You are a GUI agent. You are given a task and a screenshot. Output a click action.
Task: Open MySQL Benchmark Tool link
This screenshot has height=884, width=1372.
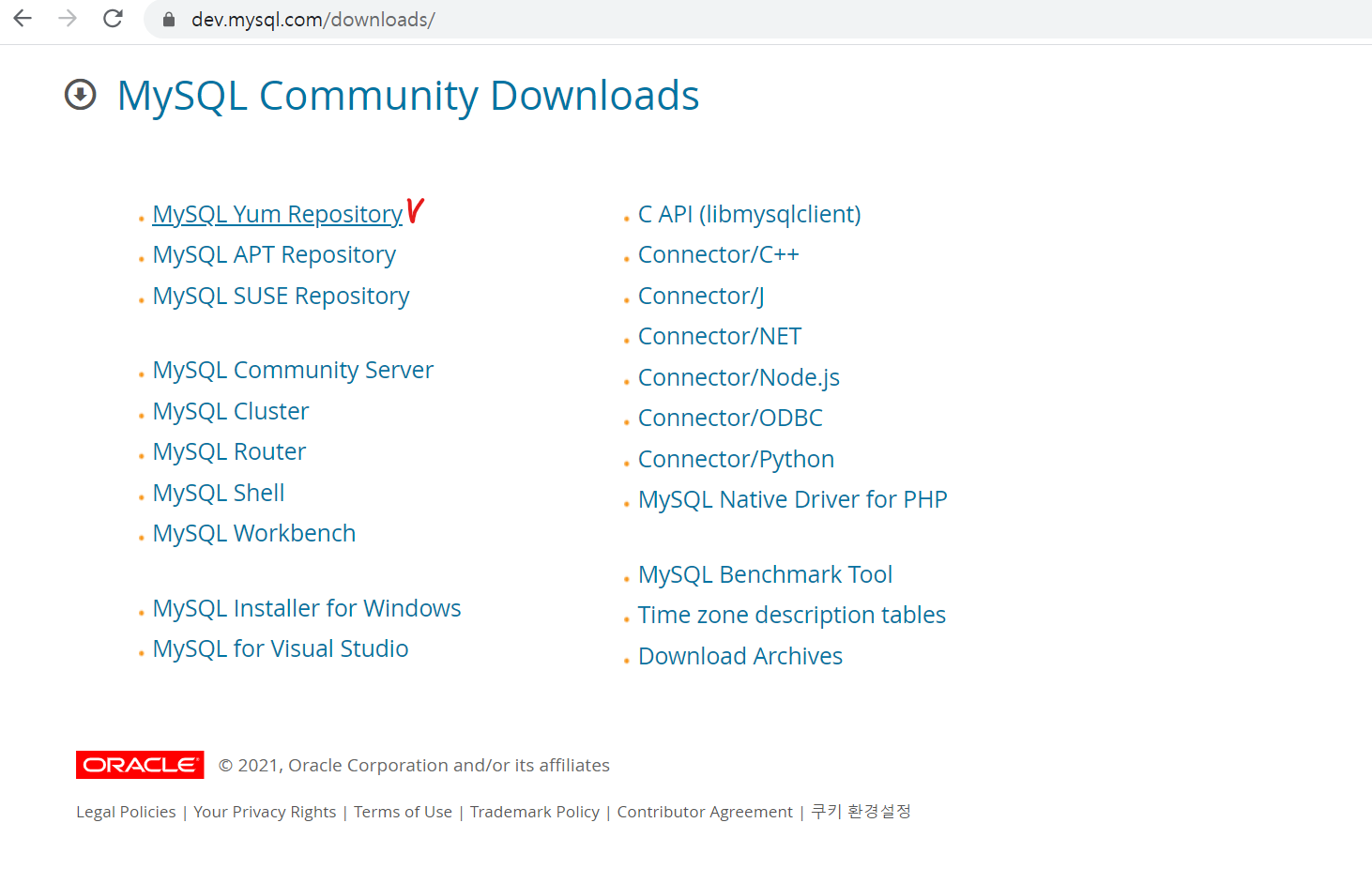[x=765, y=574]
